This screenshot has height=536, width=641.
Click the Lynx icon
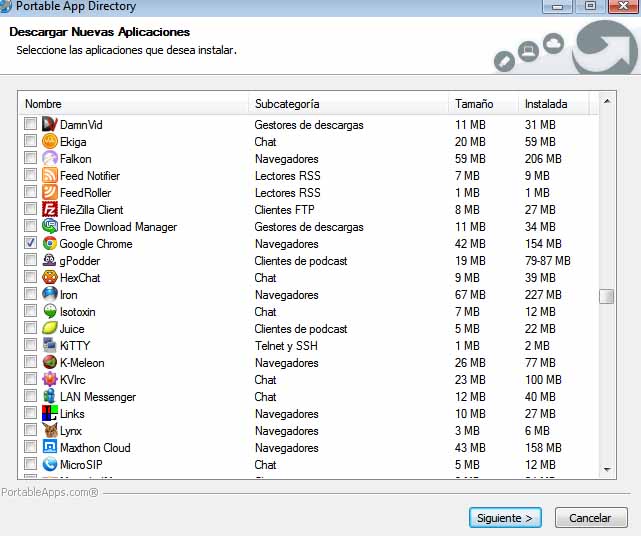pyautogui.click(x=49, y=430)
